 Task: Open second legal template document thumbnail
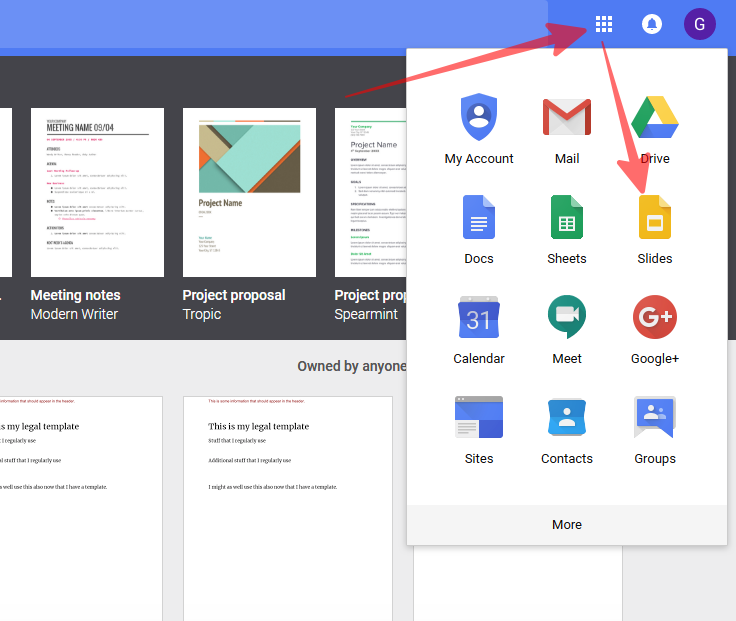[x=288, y=509]
